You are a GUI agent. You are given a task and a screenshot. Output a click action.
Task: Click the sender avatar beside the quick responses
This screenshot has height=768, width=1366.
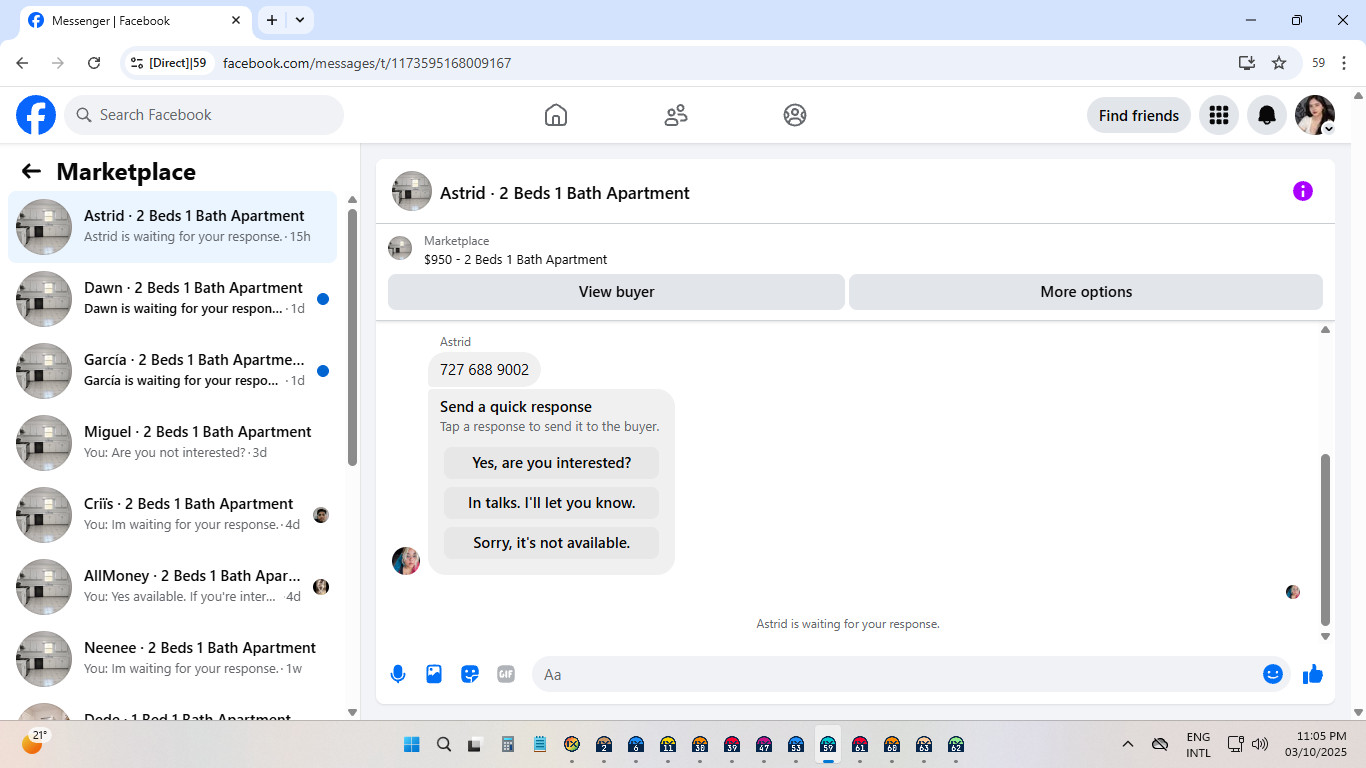pos(406,561)
